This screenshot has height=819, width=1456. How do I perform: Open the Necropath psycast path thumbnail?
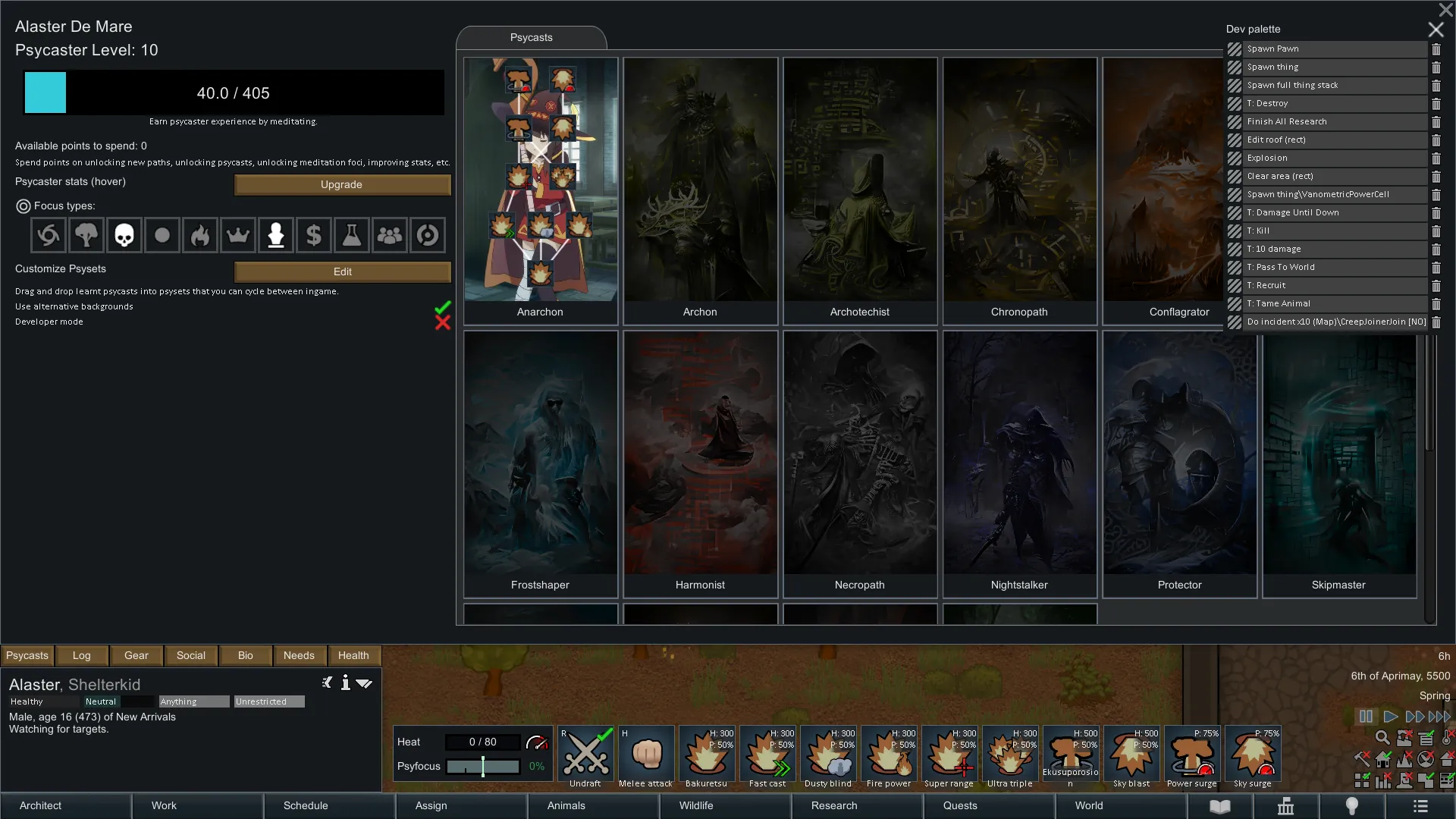coord(860,463)
